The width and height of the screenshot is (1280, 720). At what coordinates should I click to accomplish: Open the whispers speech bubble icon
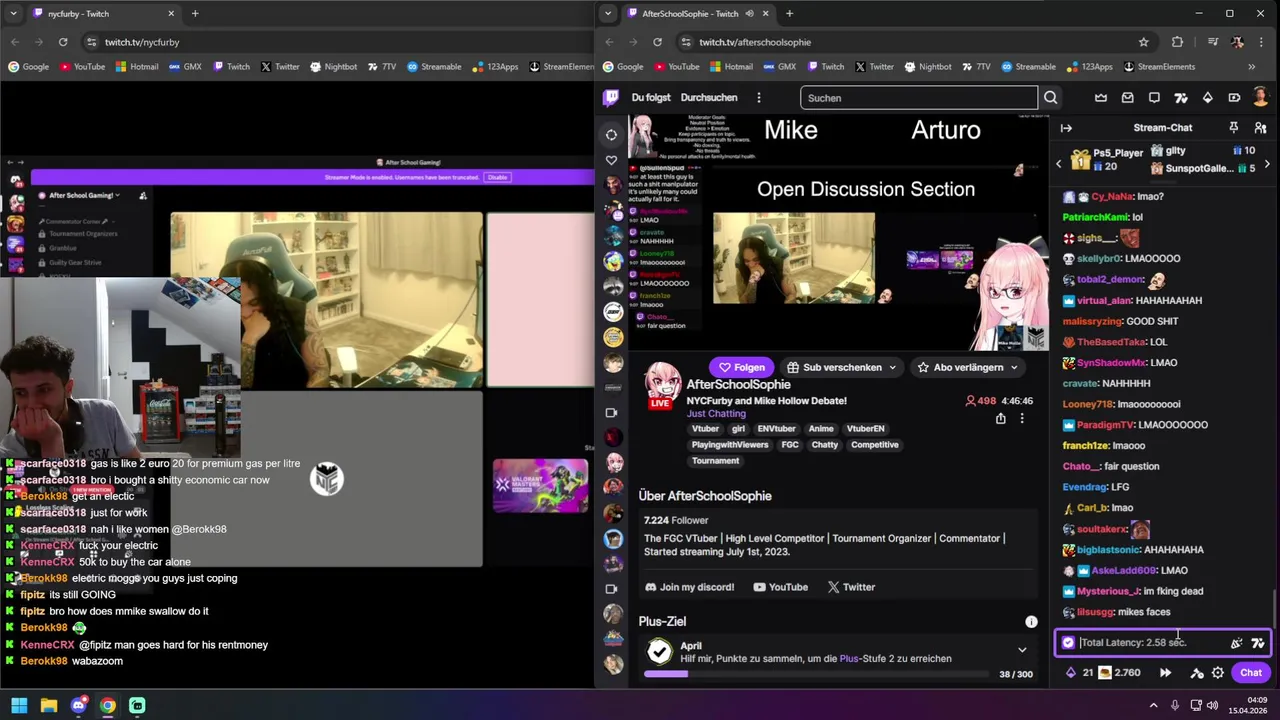(1154, 98)
